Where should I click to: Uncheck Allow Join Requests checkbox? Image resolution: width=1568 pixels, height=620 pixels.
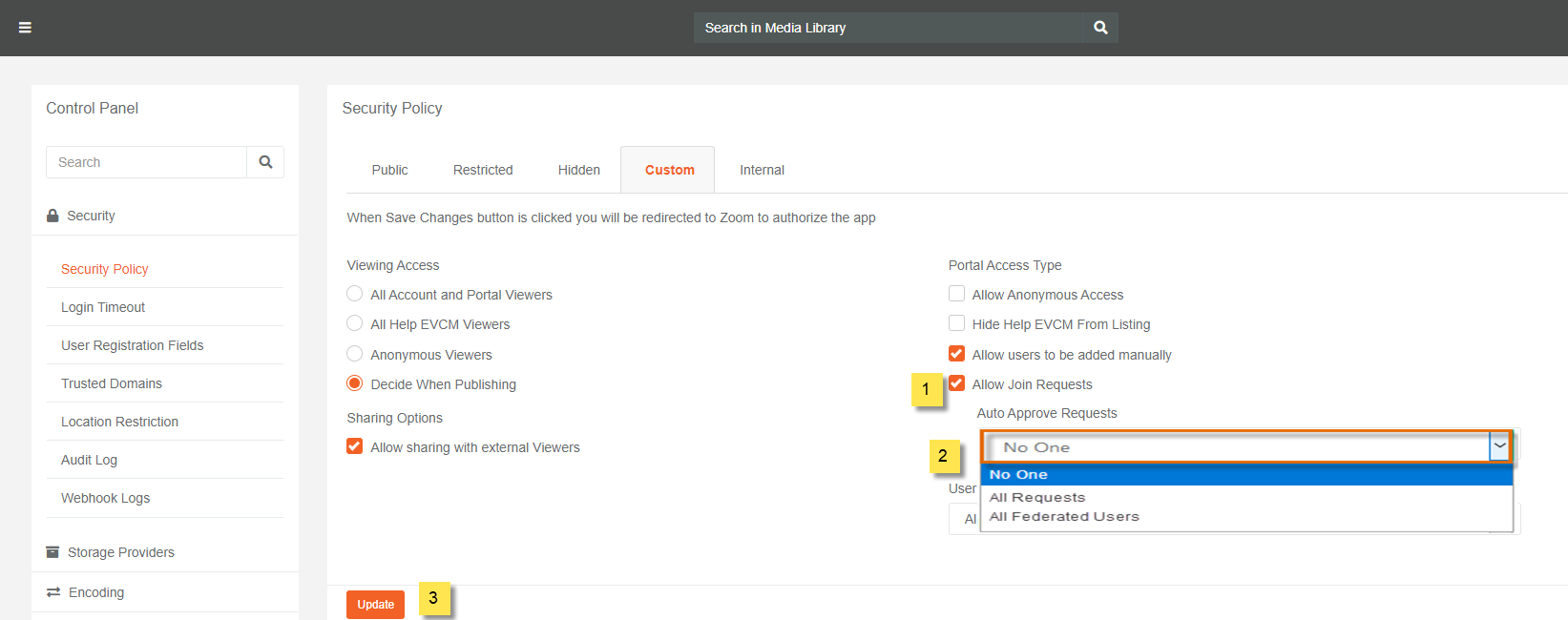click(956, 383)
